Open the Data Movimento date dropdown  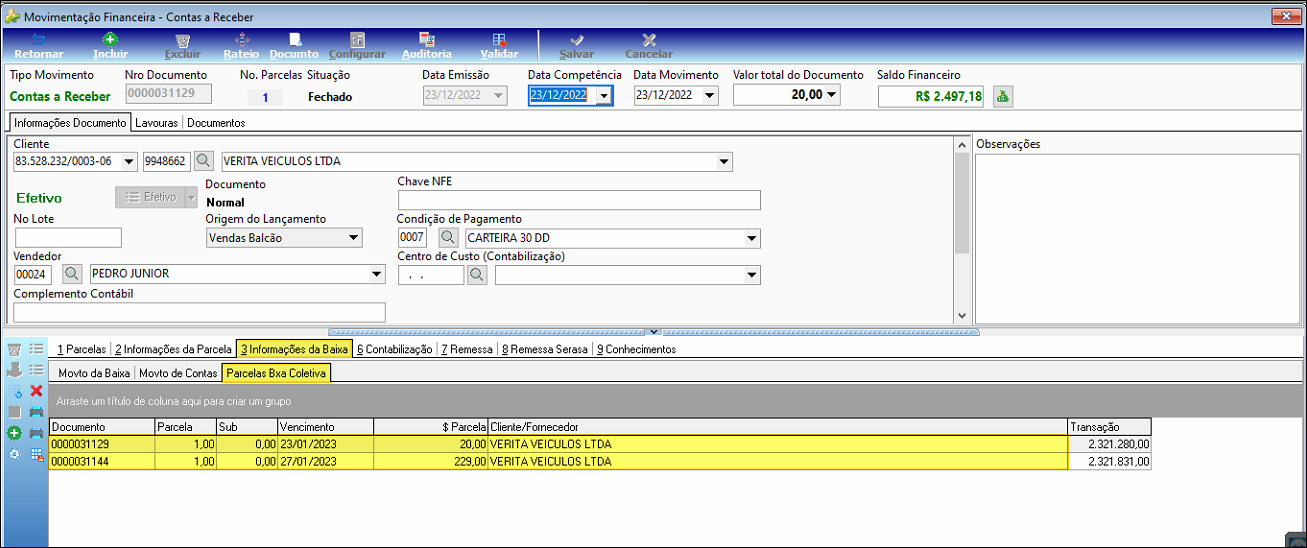[710, 96]
